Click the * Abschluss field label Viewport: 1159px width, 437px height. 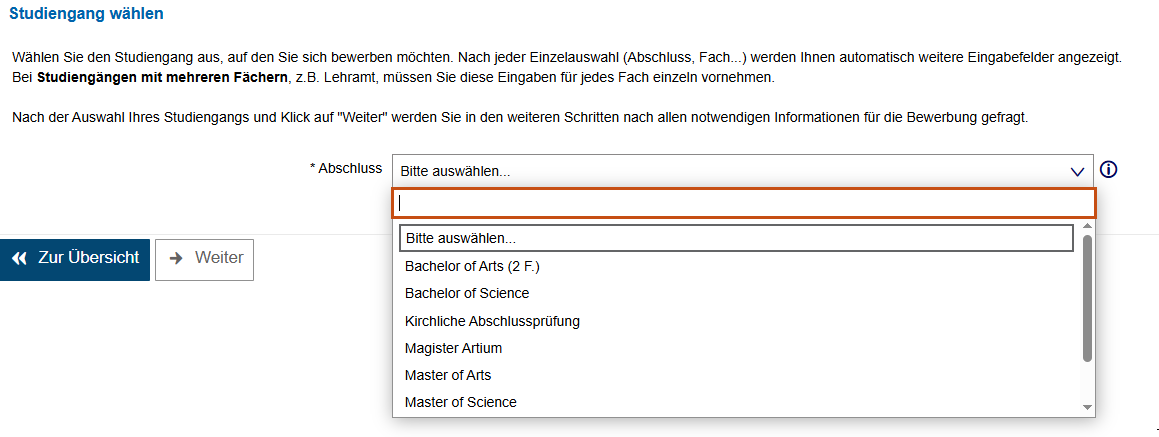click(346, 169)
